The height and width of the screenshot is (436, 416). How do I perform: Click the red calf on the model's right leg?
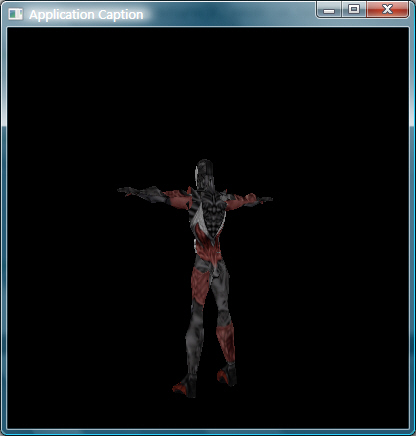[225, 343]
